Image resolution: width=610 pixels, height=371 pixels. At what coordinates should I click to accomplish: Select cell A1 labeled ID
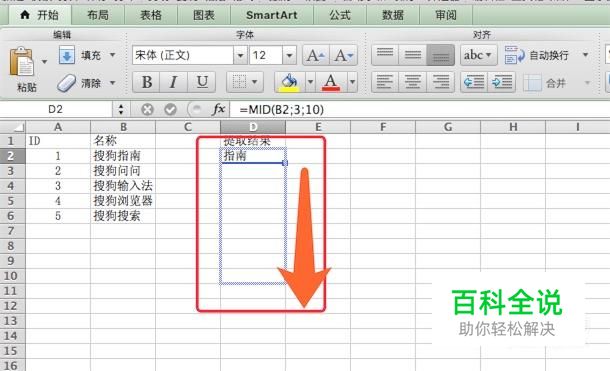[58, 141]
